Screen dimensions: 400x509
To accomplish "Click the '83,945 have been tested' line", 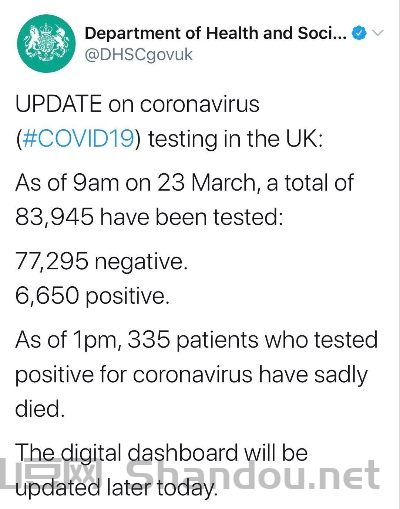I will pos(149,217).
